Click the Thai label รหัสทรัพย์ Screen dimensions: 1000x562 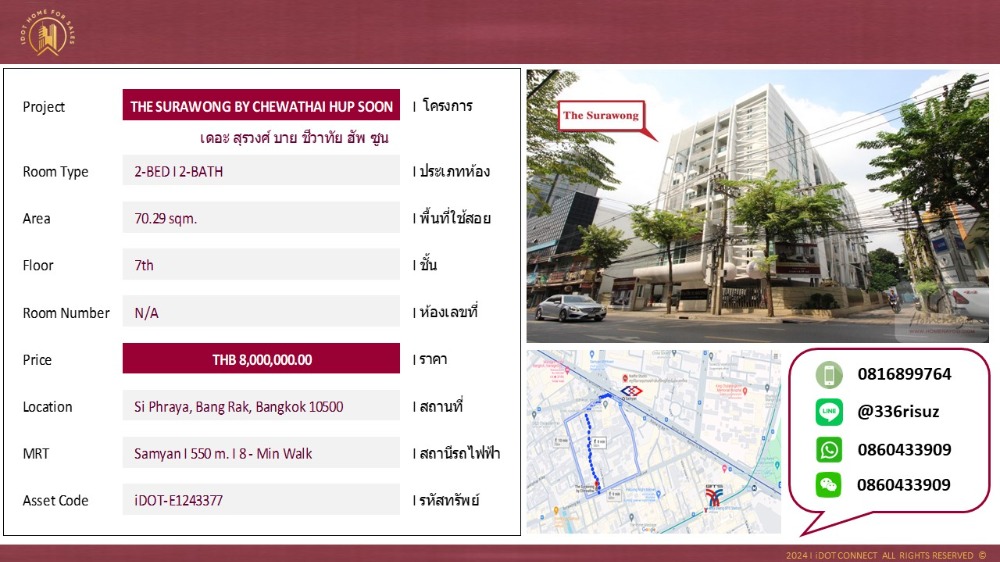coord(449,499)
